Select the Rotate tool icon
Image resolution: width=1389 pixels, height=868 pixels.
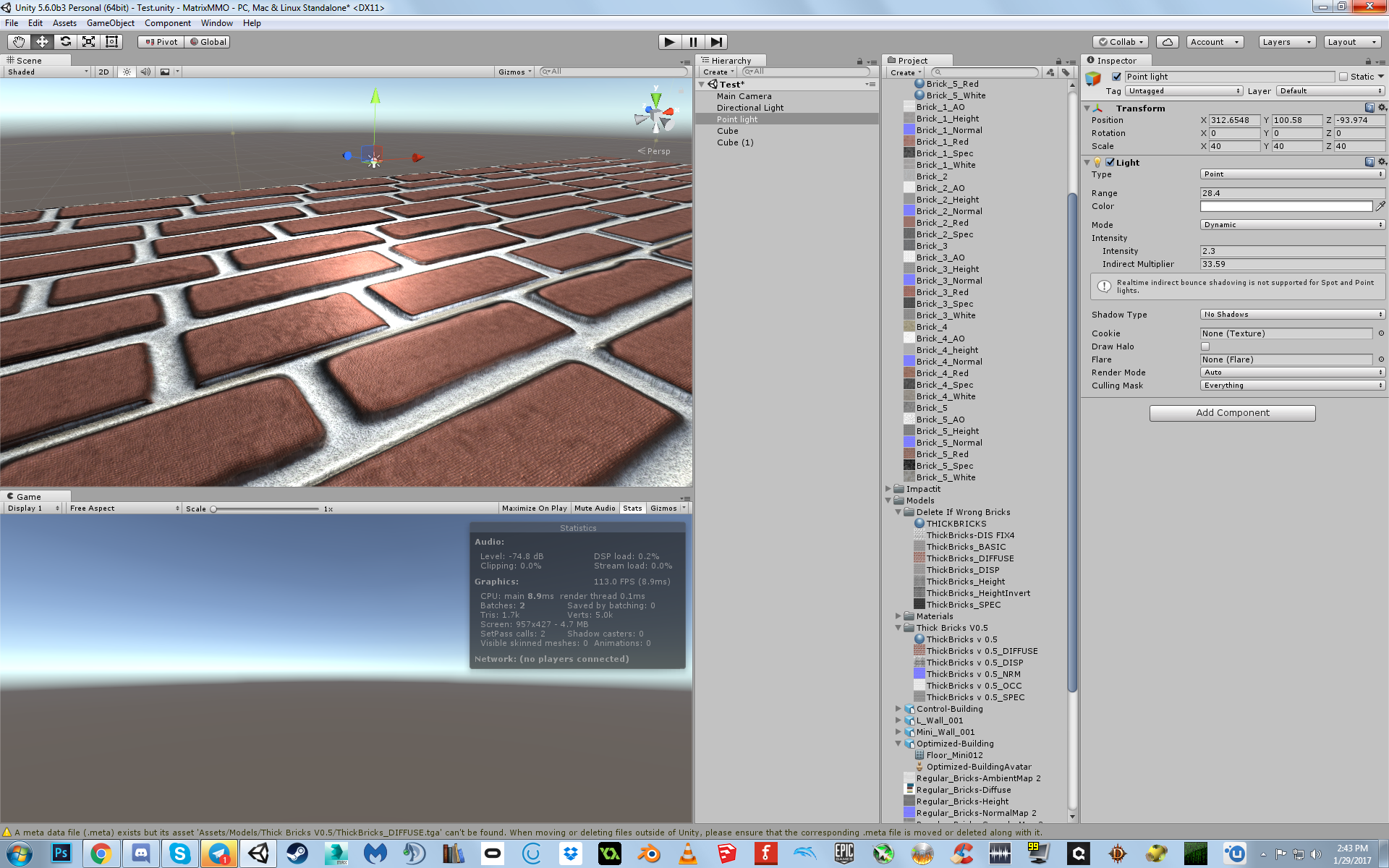(65, 42)
